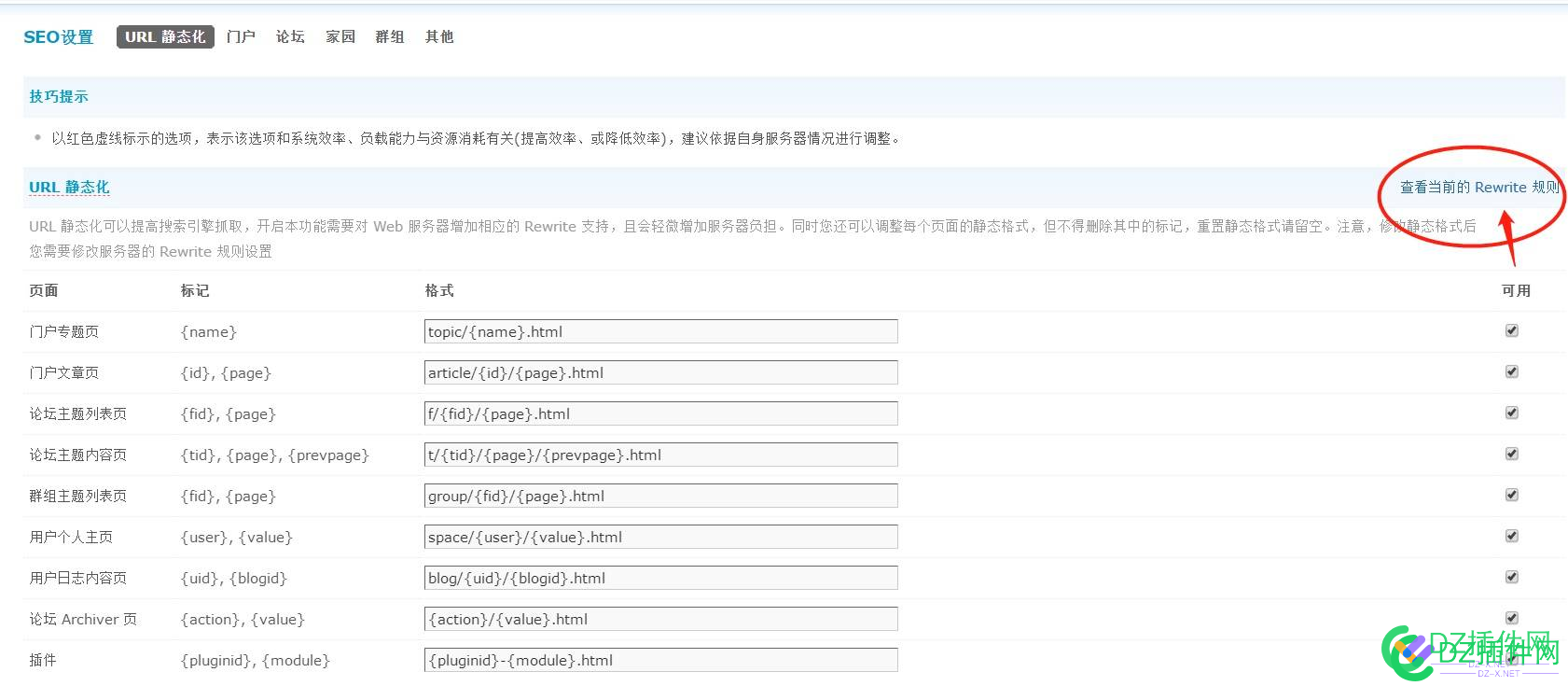Click the 技巧提示 heading
Image resolution: width=1568 pixels, height=686 pixels.
pos(59,96)
